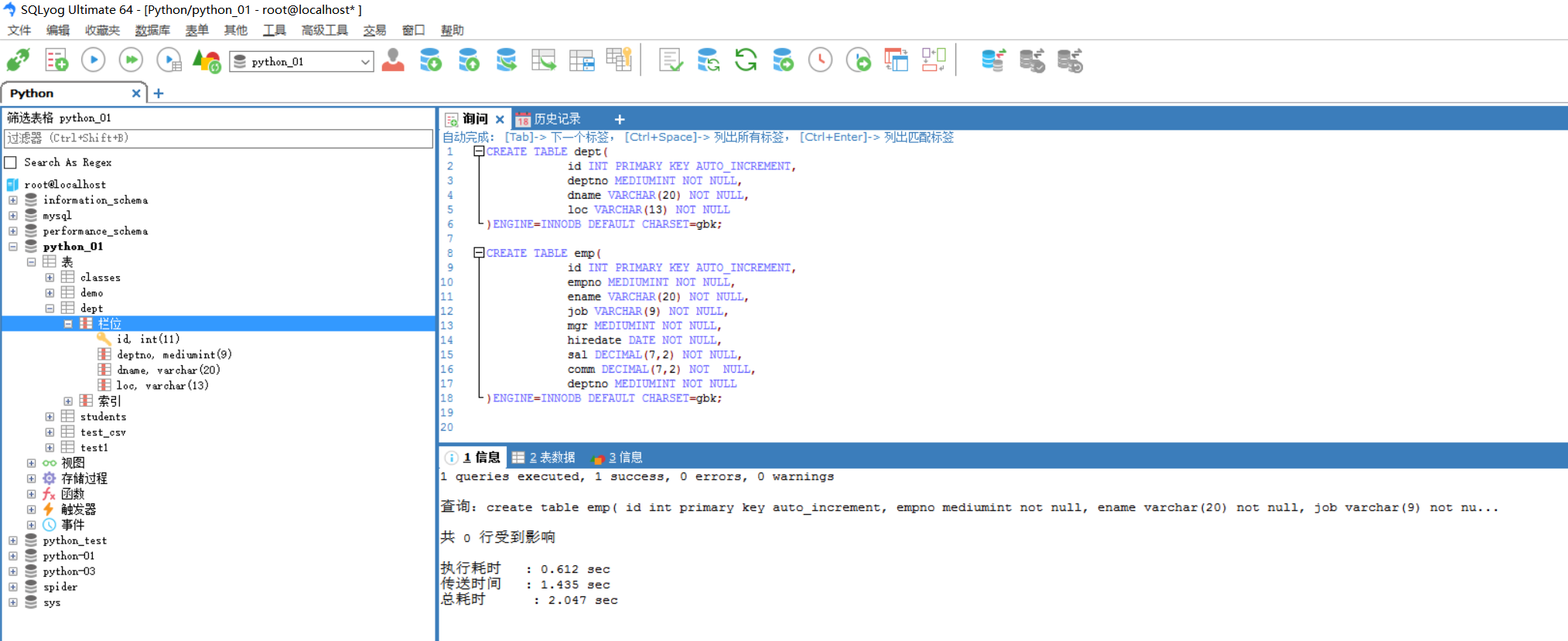Add a new query tab with plus
The image size is (1568, 641).
(x=620, y=119)
